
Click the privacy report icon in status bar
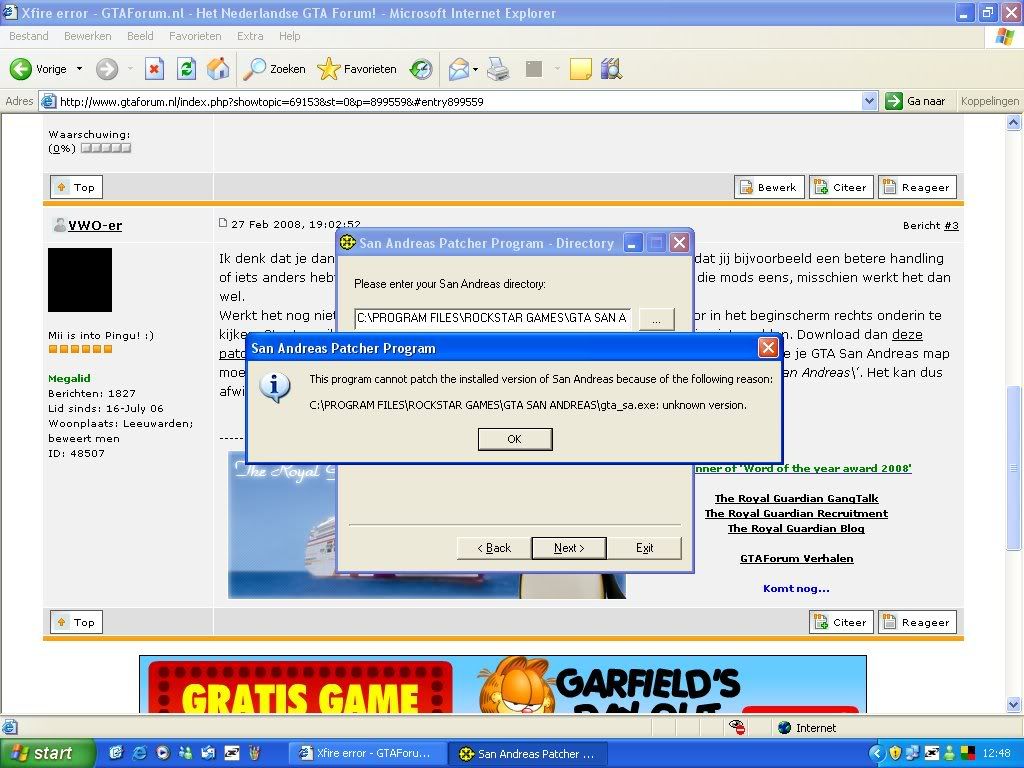(737, 728)
